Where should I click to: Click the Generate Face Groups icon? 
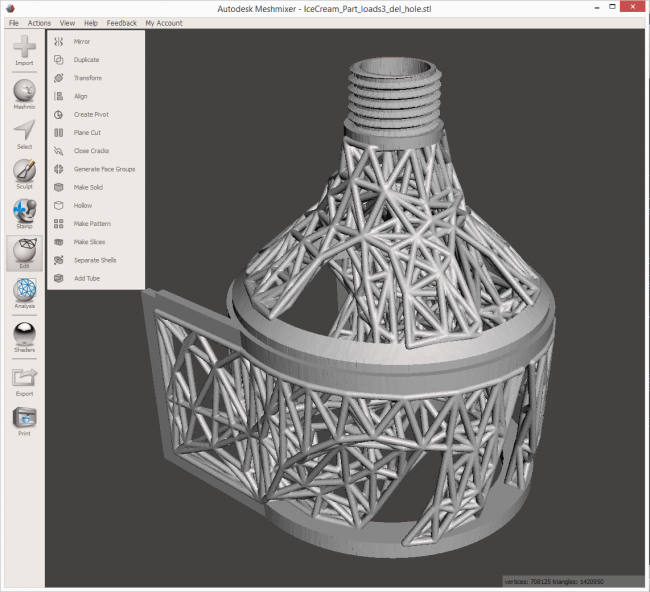58,169
